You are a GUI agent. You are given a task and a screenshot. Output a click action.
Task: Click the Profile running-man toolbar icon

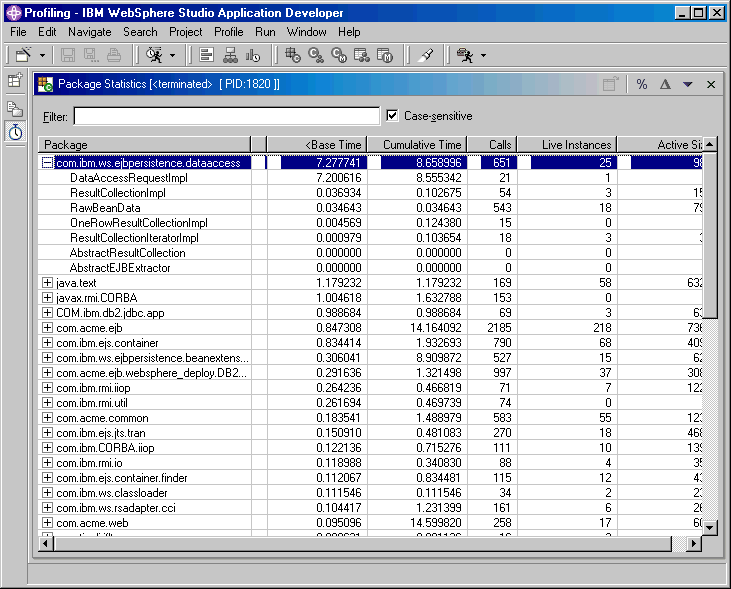pyautogui.click(x=464, y=55)
